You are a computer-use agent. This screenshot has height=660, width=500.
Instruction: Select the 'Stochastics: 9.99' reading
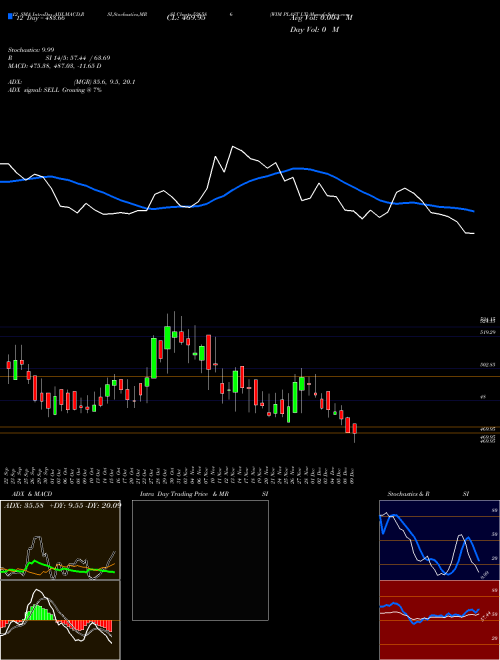[31, 50]
